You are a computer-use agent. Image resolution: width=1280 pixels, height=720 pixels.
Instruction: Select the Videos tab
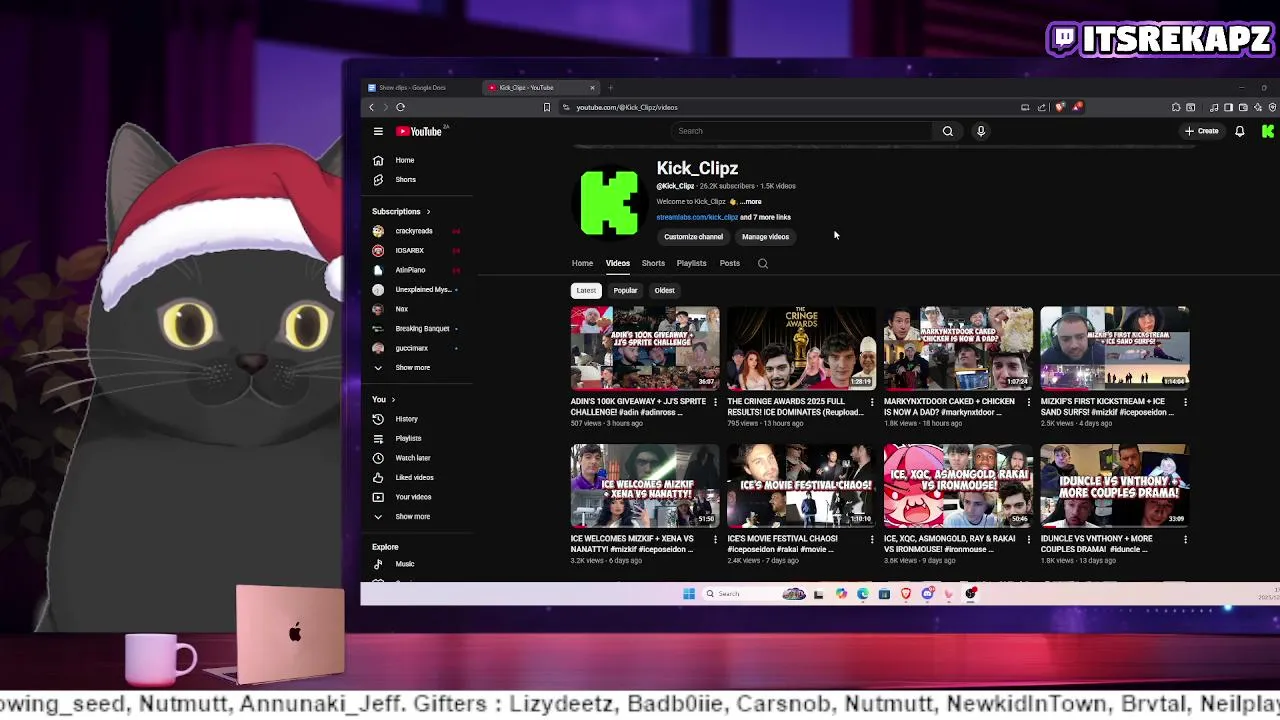617,263
